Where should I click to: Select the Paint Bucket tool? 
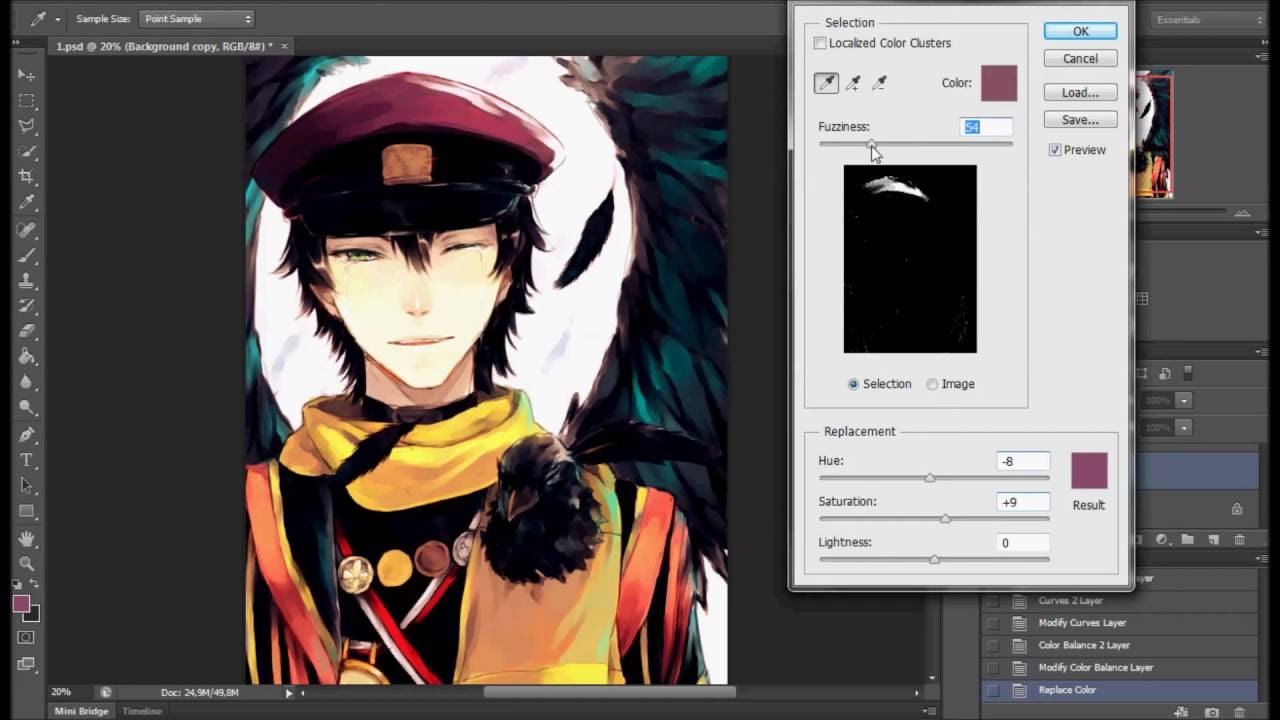coord(27,357)
